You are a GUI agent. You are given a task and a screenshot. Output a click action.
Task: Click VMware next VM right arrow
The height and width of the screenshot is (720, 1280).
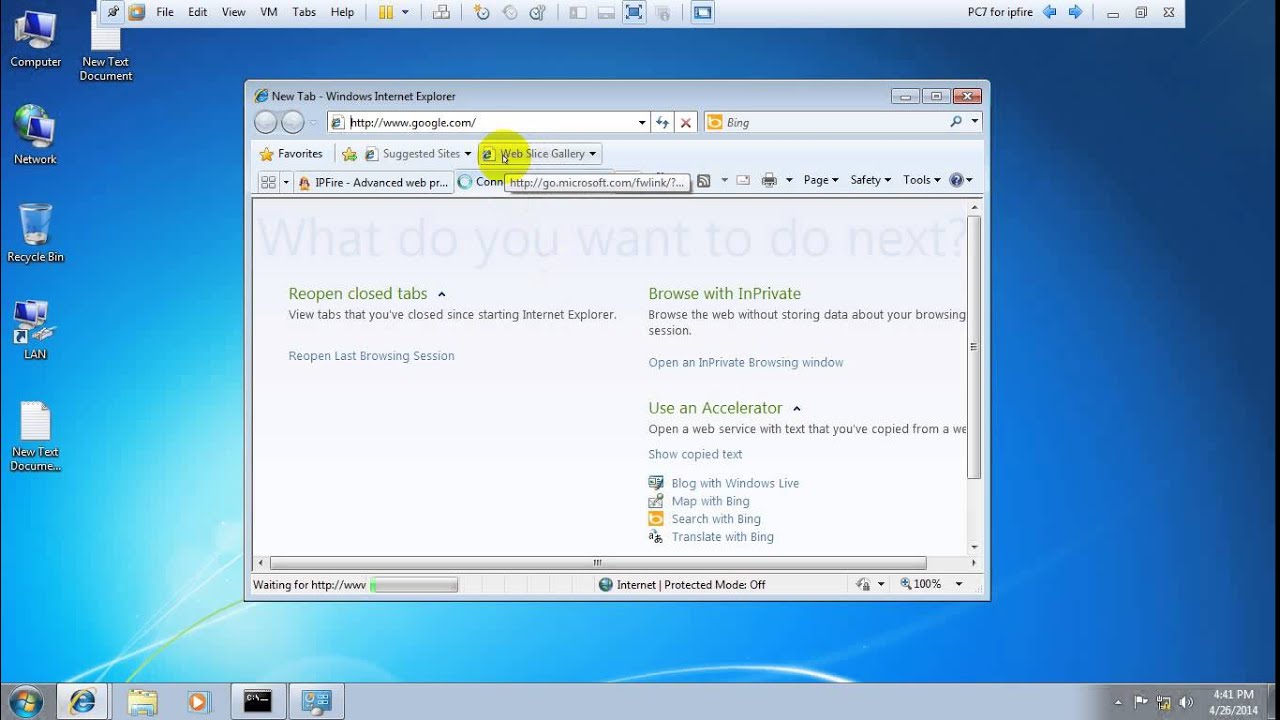[1075, 12]
